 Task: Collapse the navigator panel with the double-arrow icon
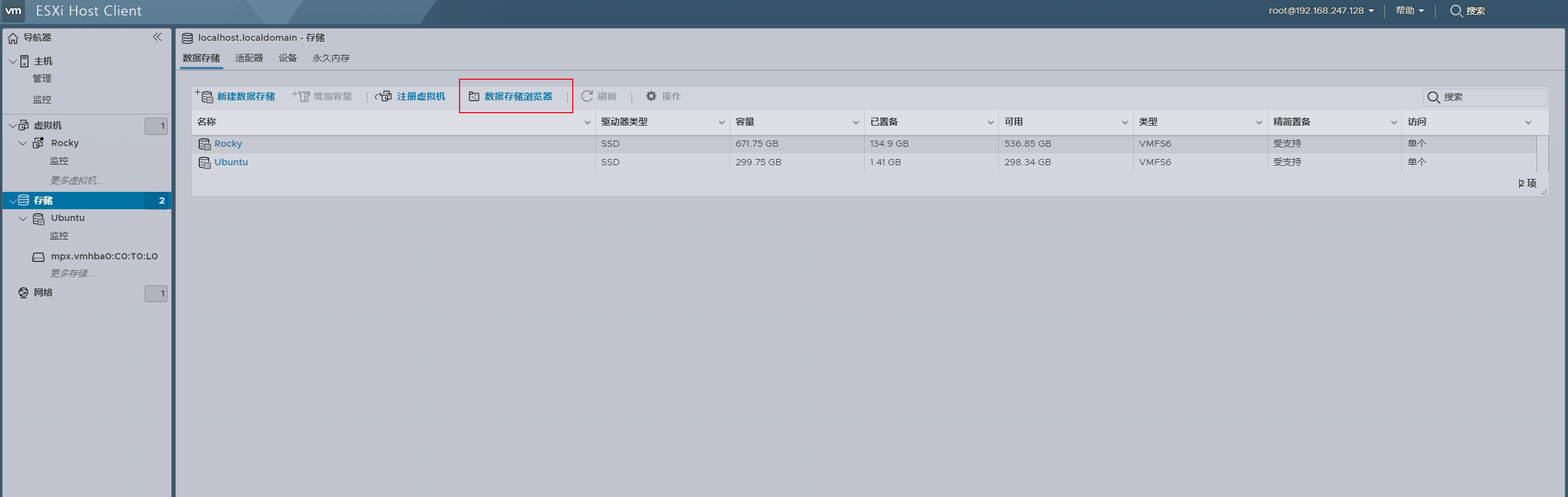157,37
